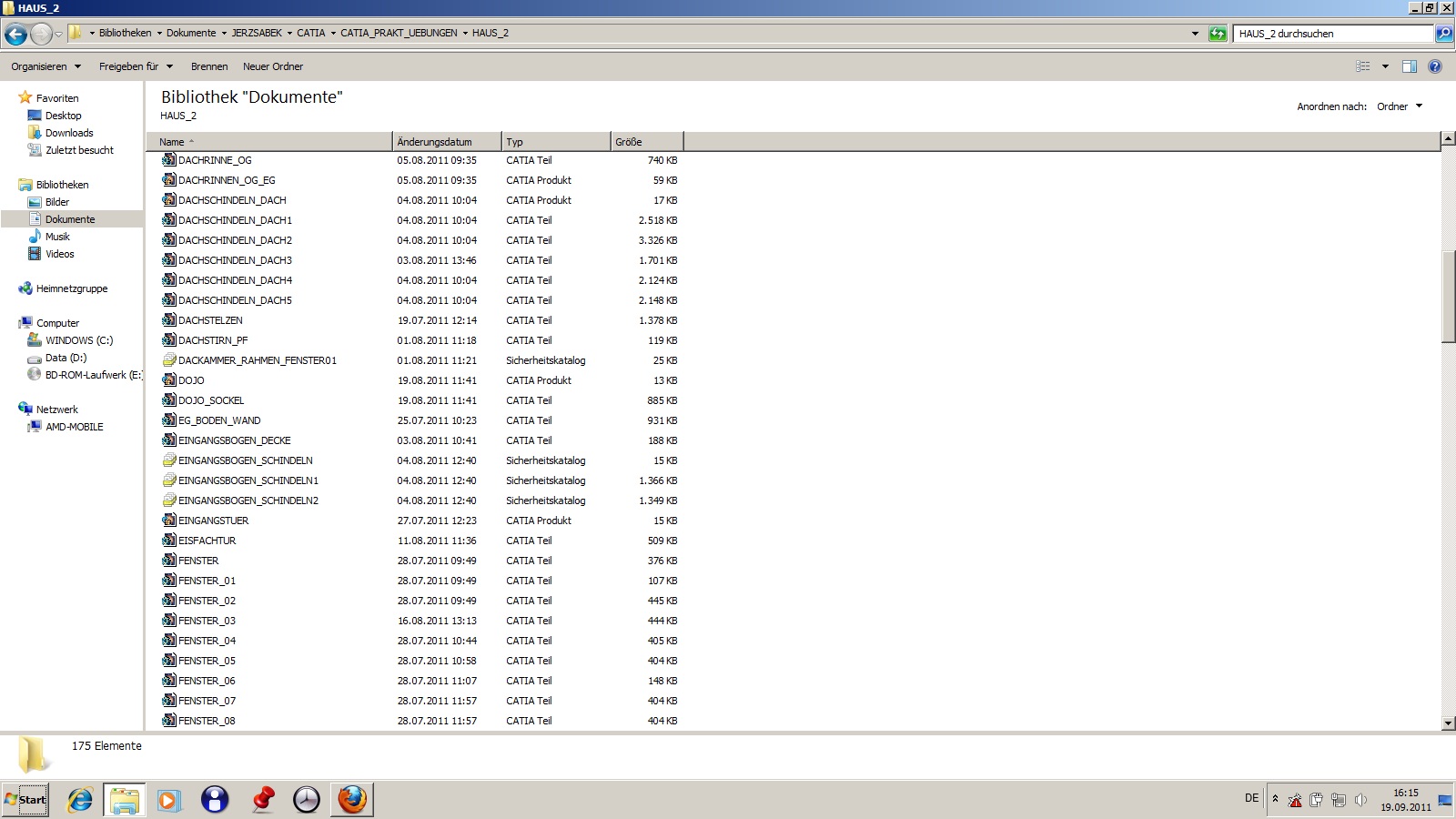Select the file FENSTER_08
The height and width of the screenshot is (819, 1456).
pos(207,721)
